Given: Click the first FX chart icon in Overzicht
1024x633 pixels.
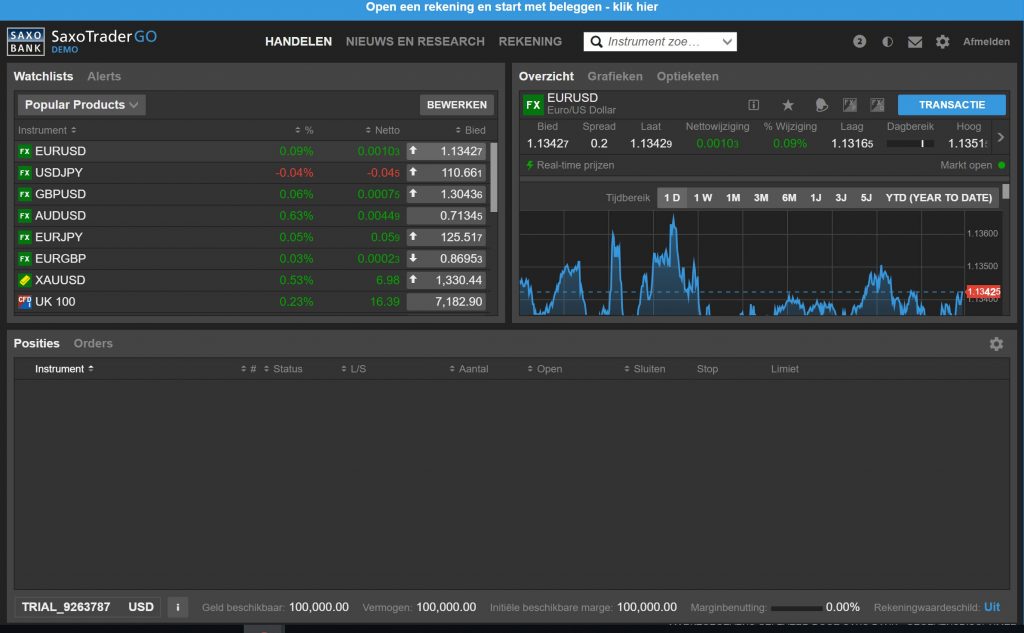Looking at the screenshot, I should click(x=850, y=105).
